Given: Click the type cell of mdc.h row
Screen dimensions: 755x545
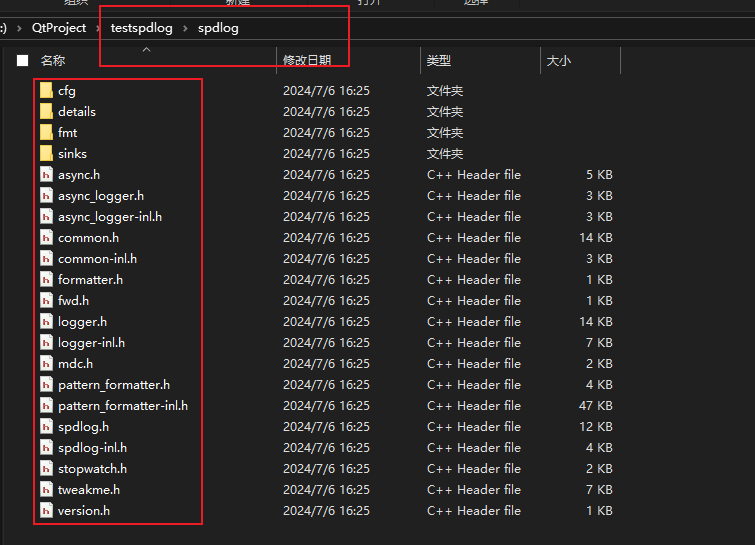Looking at the screenshot, I should click(x=474, y=364).
